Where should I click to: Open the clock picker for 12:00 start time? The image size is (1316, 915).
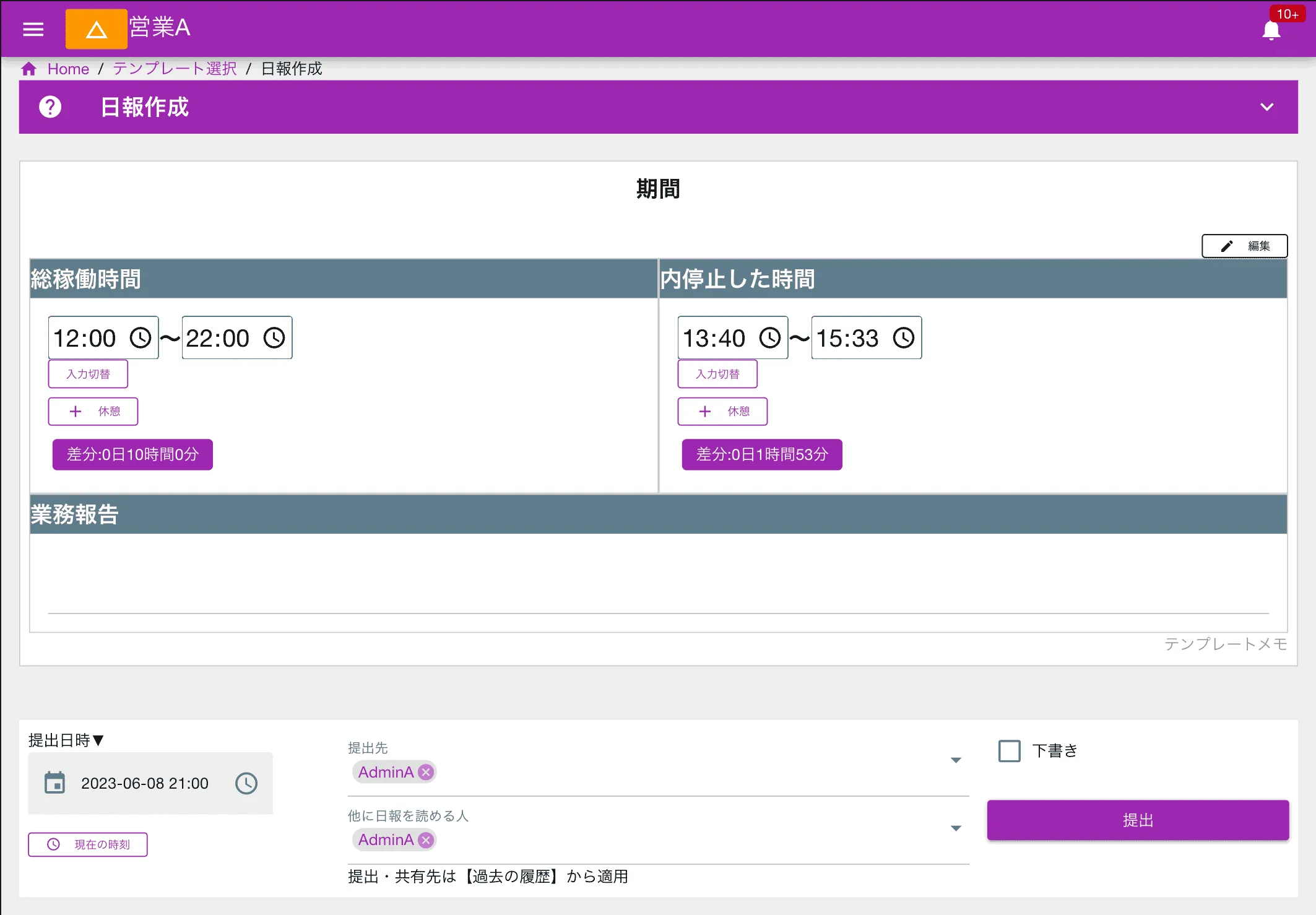pos(141,337)
